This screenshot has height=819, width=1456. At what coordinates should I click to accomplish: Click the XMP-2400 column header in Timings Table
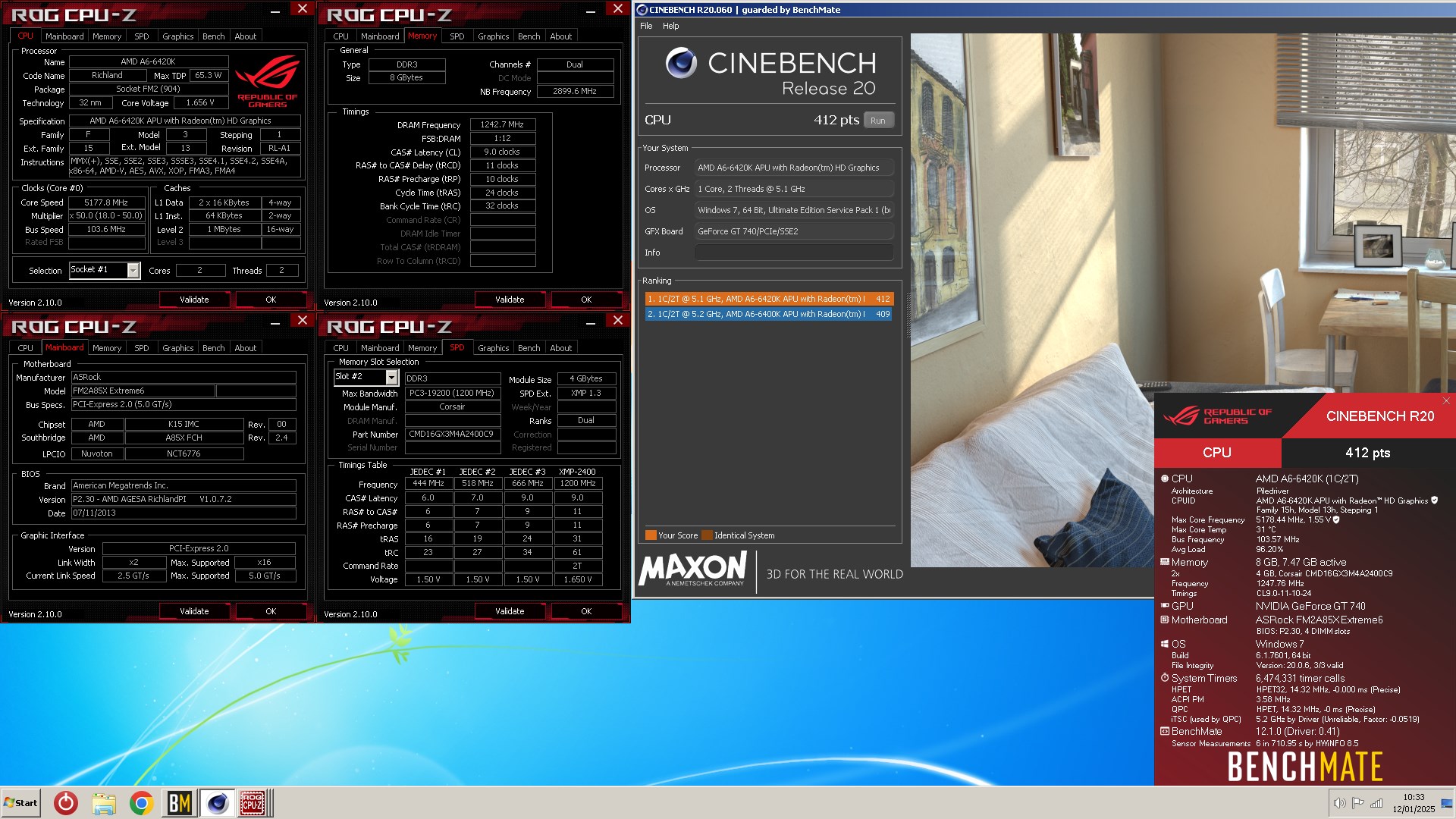point(577,472)
